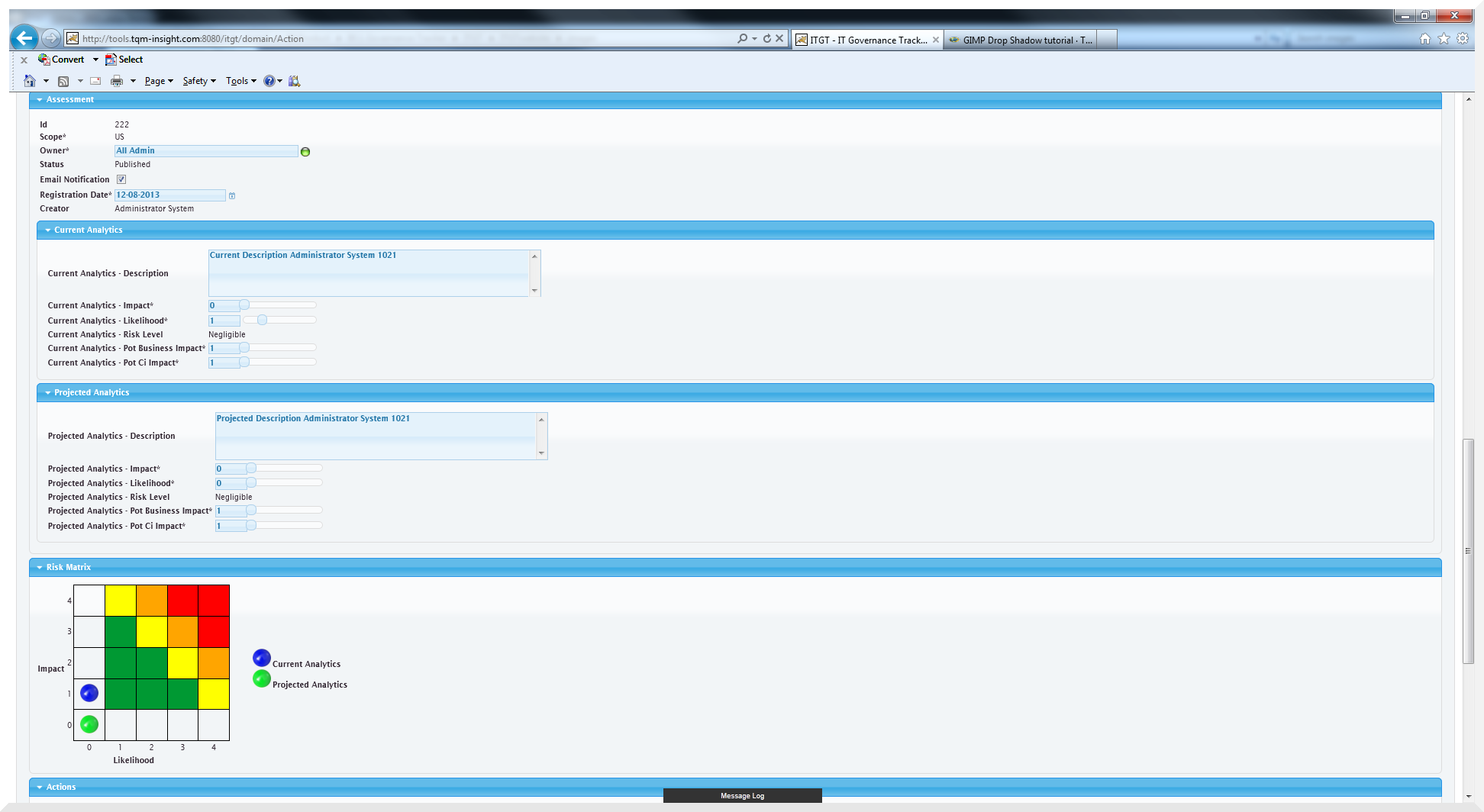Open the Message Log panel
This screenshot has width=1484, height=812.
tap(741, 795)
